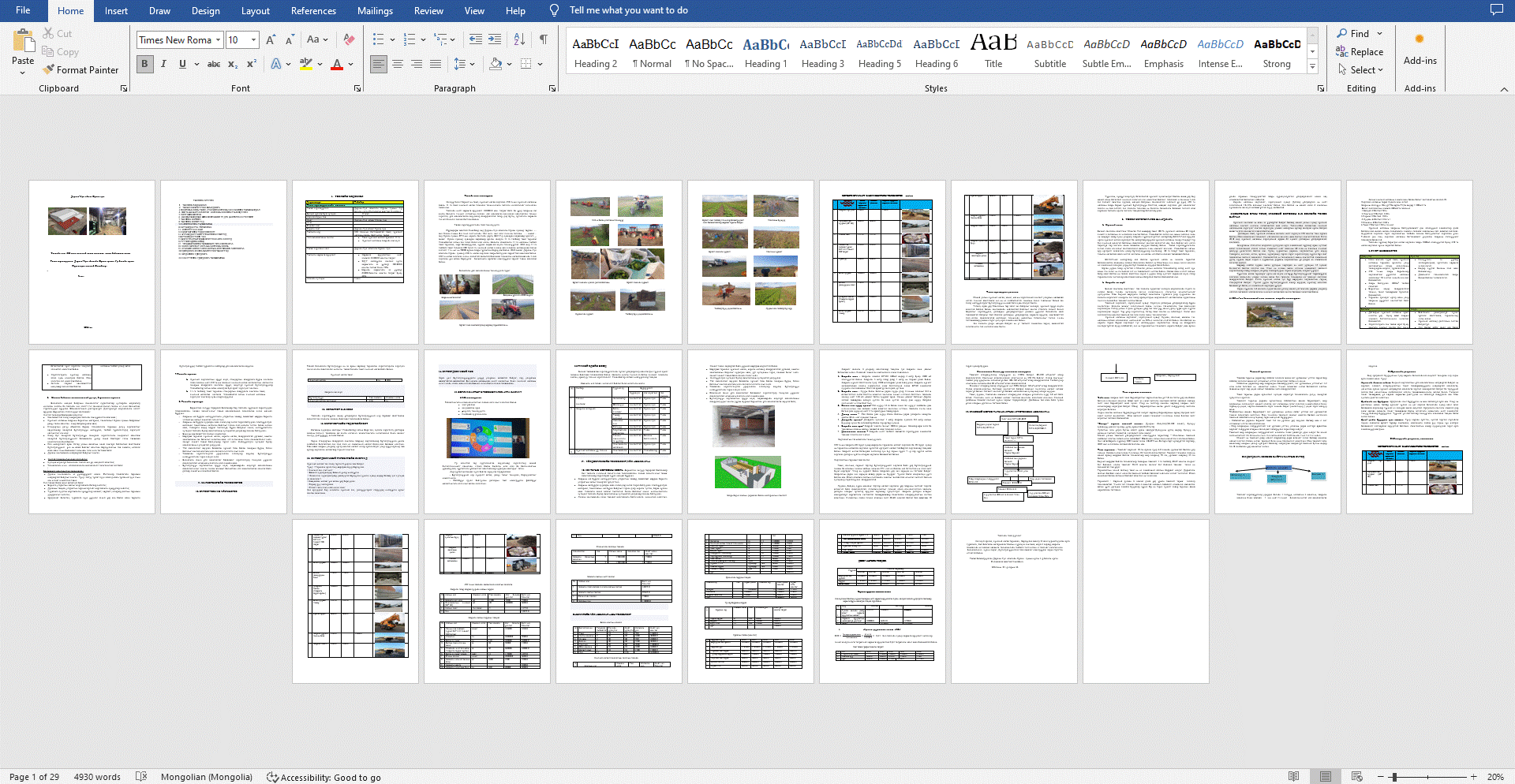Click the Format Painter brush
This screenshot has width=1515, height=784.
tap(48, 70)
